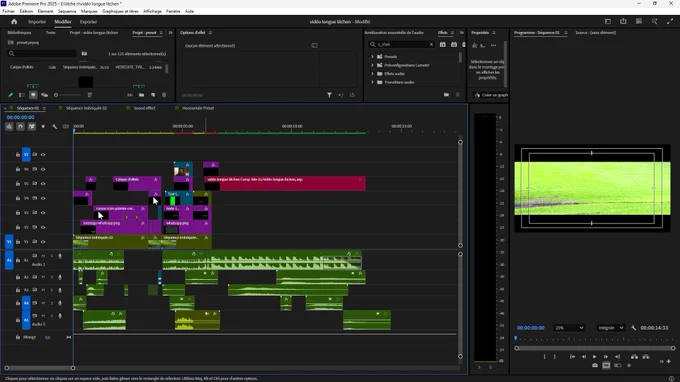
Task: Toggle insert sequences as nests button in timeline
Action: [9, 127]
